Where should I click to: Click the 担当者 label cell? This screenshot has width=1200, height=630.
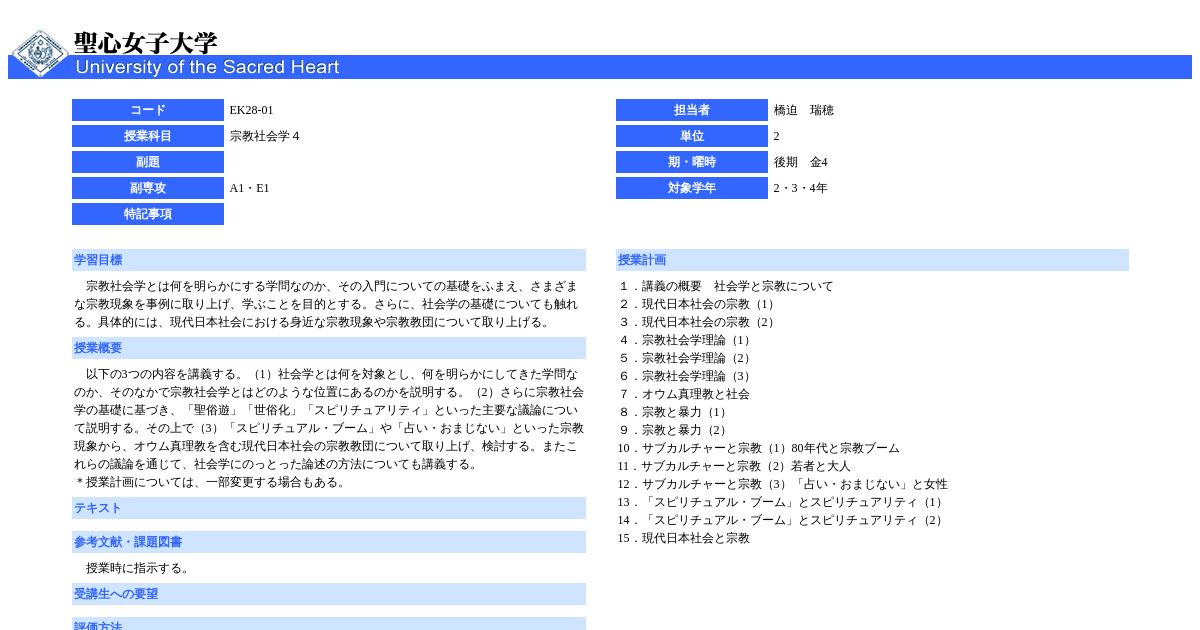[692, 110]
